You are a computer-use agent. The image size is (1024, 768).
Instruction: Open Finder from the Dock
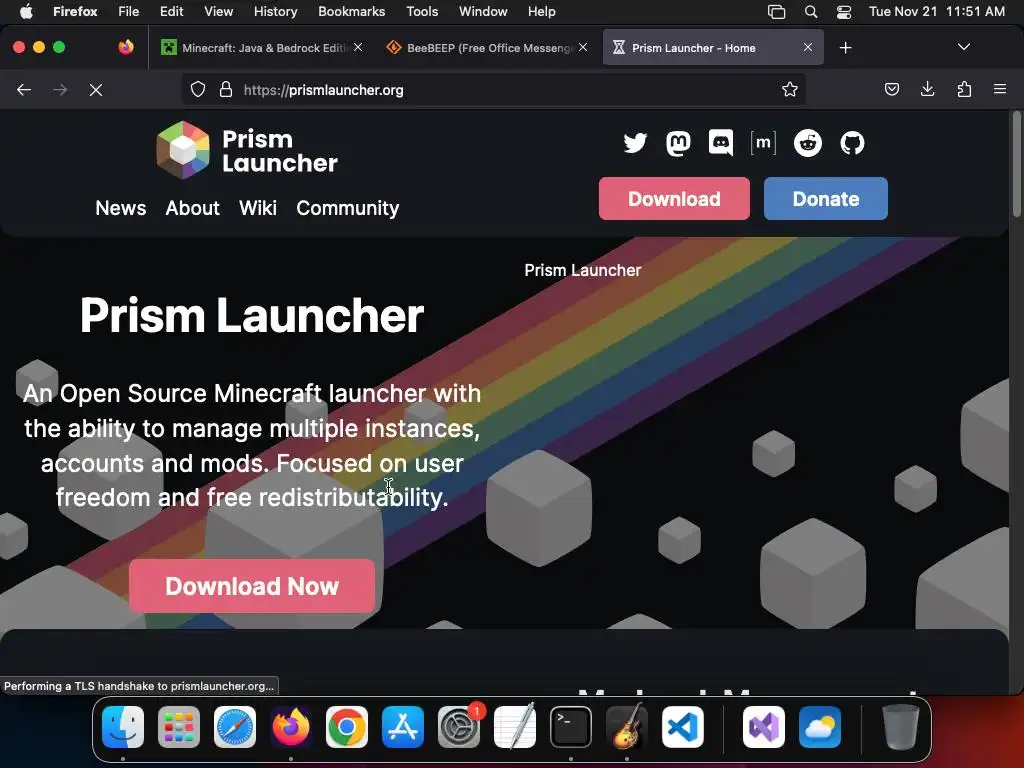point(123,727)
